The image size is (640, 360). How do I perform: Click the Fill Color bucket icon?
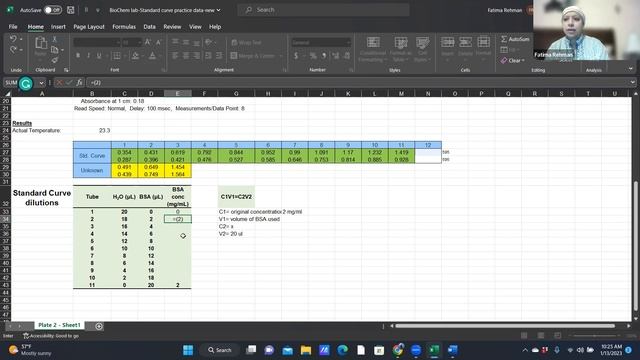pyautogui.click(x=136, y=56)
